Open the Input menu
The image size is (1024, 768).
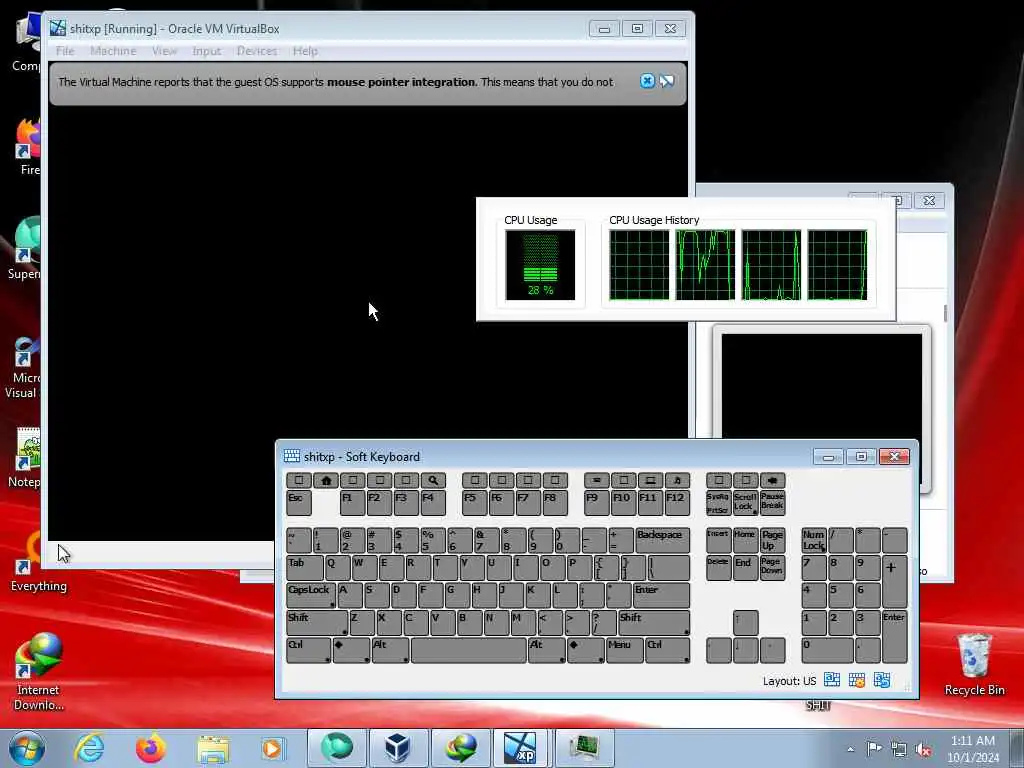[206, 51]
